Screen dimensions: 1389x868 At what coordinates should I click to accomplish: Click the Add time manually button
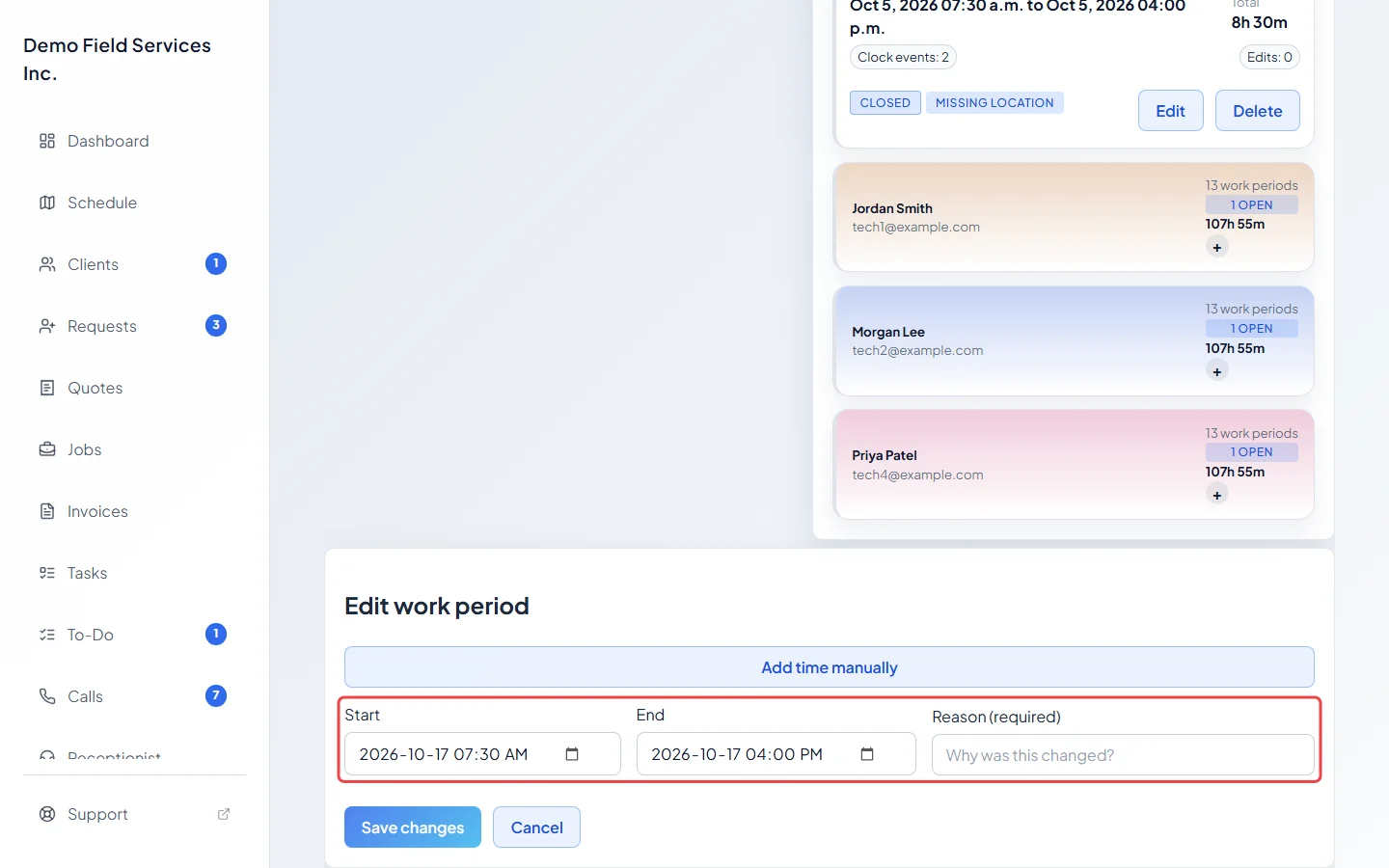(830, 667)
